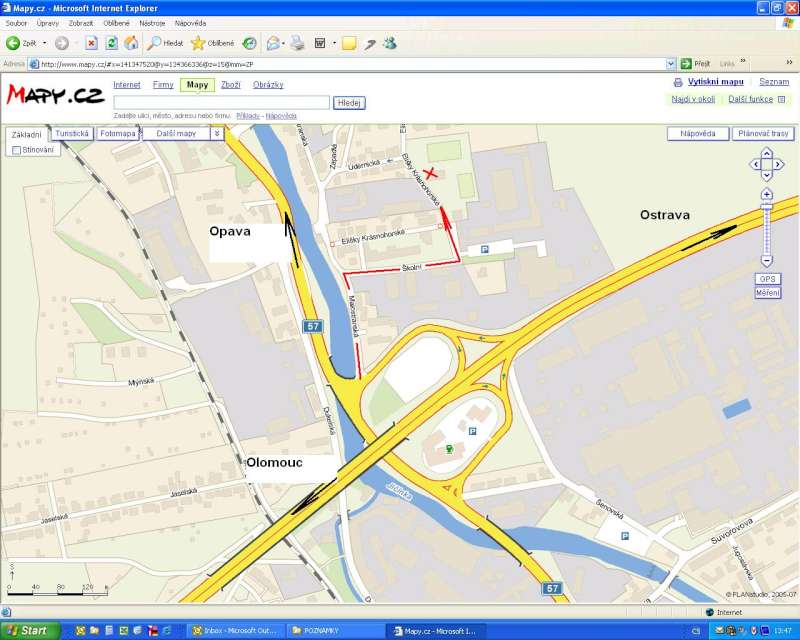
Task: Open the Nástroje menu
Action: click(152, 22)
